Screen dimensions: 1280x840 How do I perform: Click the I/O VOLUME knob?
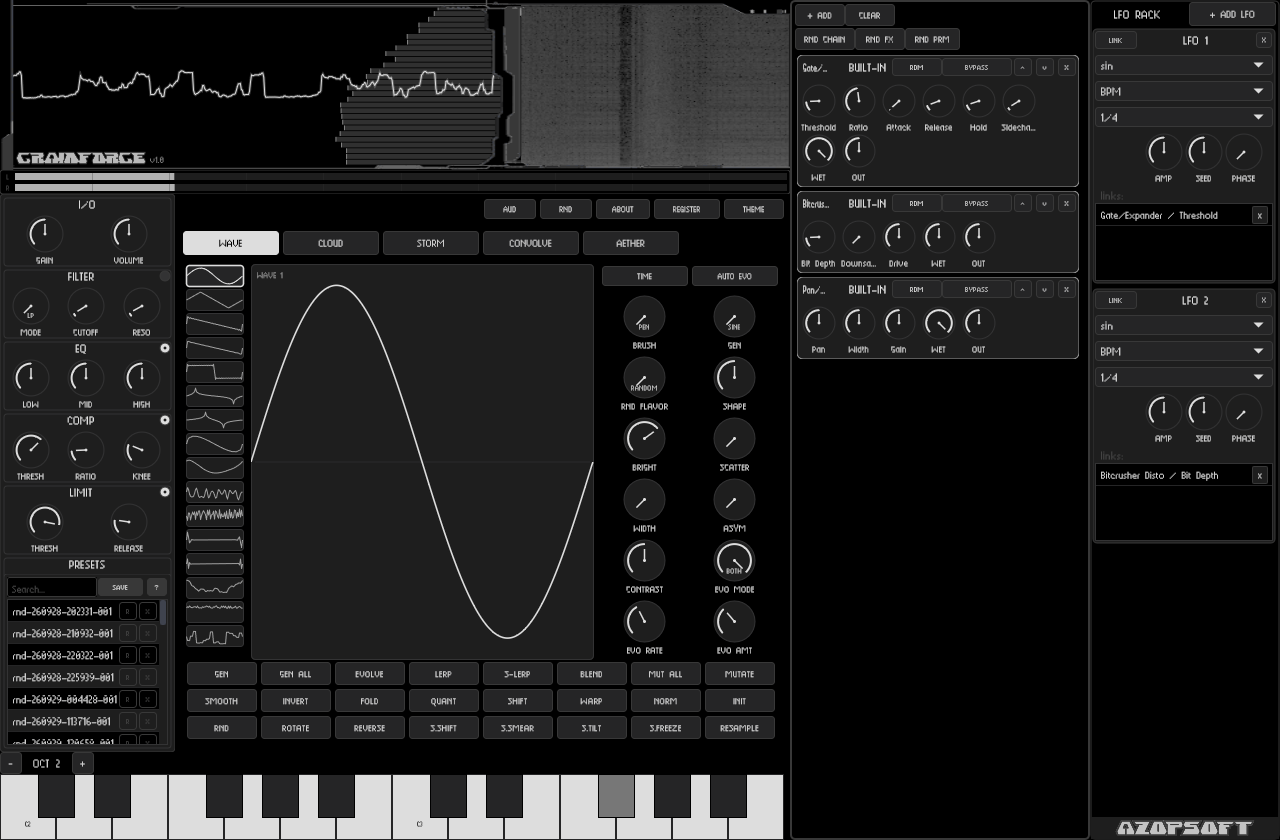[x=128, y=234]
